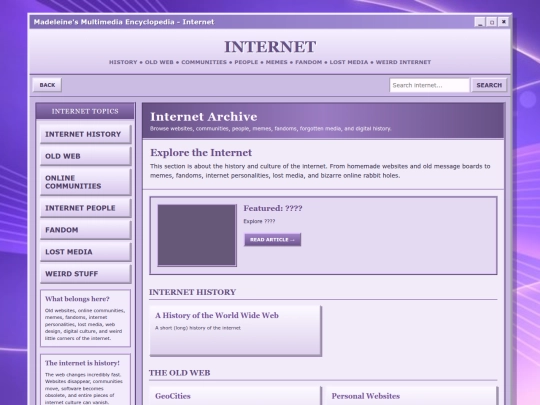Close the encyclopedia window

pyautogui.click(x=503, y=22)
